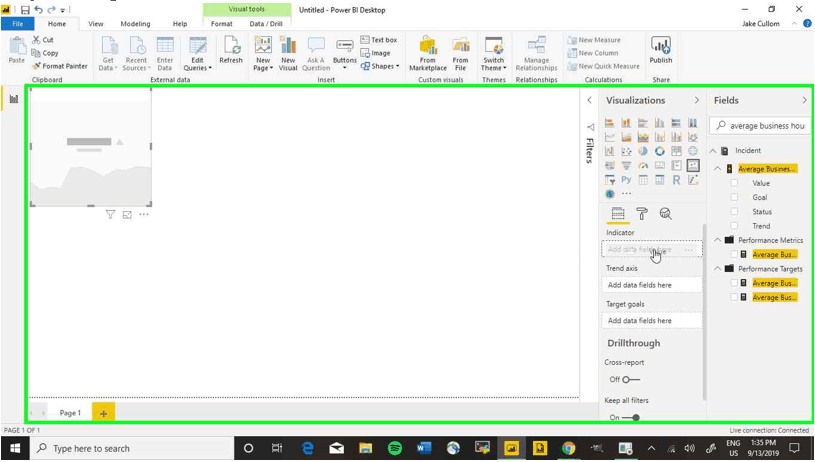This screenshot has height=462, width=815.
Task: Collapse the Incident table
Action: pyautogui.click(x=713, y=151)
